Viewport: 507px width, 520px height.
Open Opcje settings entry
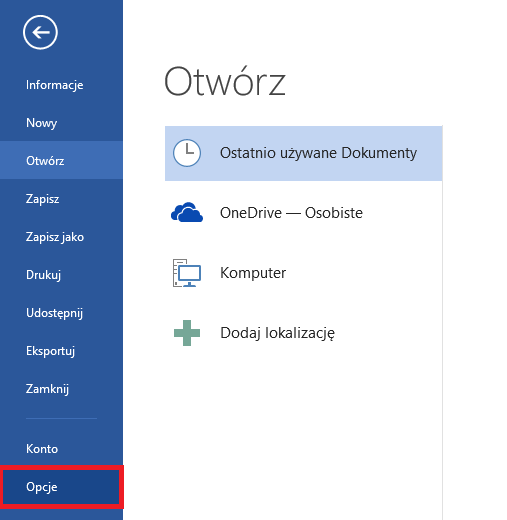tap(61, 487)
